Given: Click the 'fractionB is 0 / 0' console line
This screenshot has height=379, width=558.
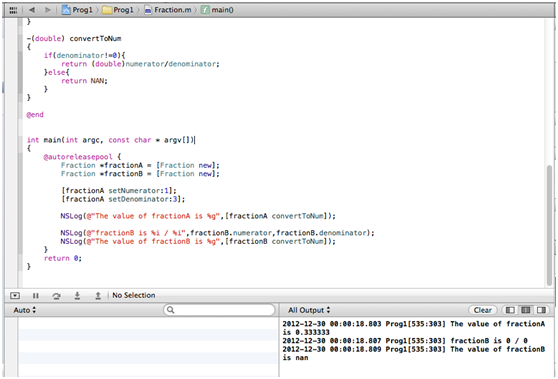Looking at the screenshot, I should point(405,341).
